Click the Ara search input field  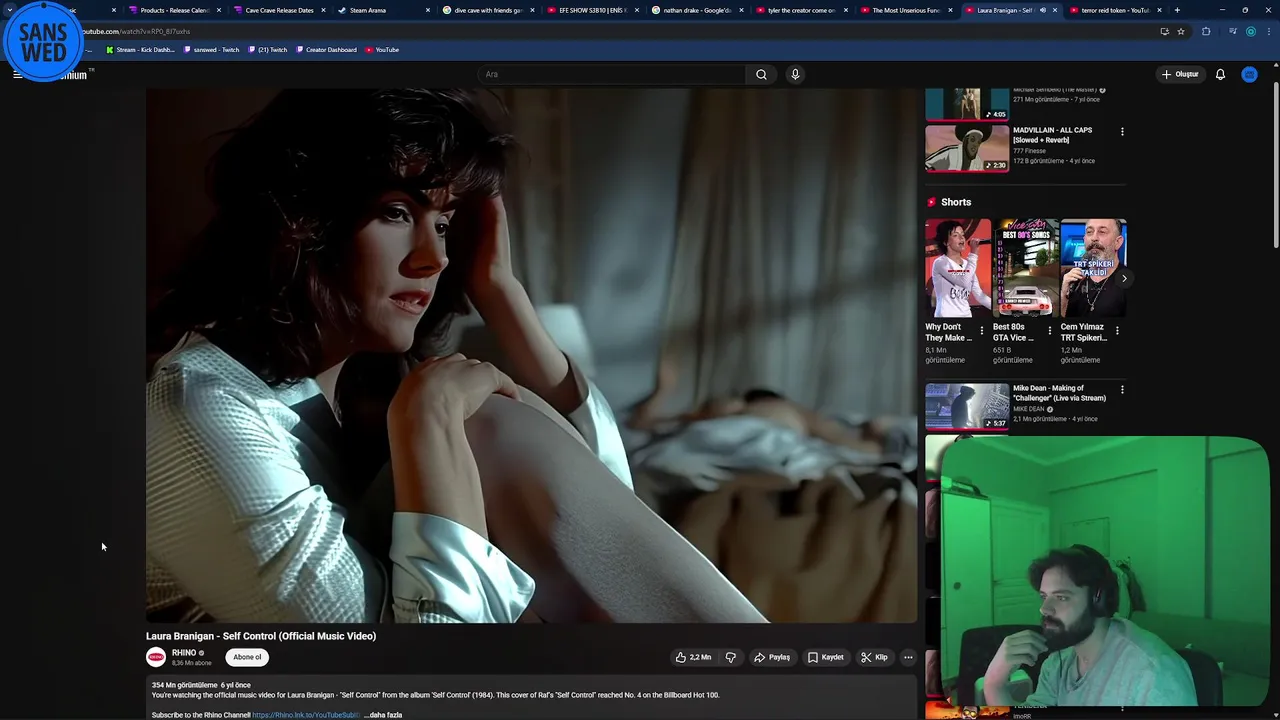pos(611,74)
